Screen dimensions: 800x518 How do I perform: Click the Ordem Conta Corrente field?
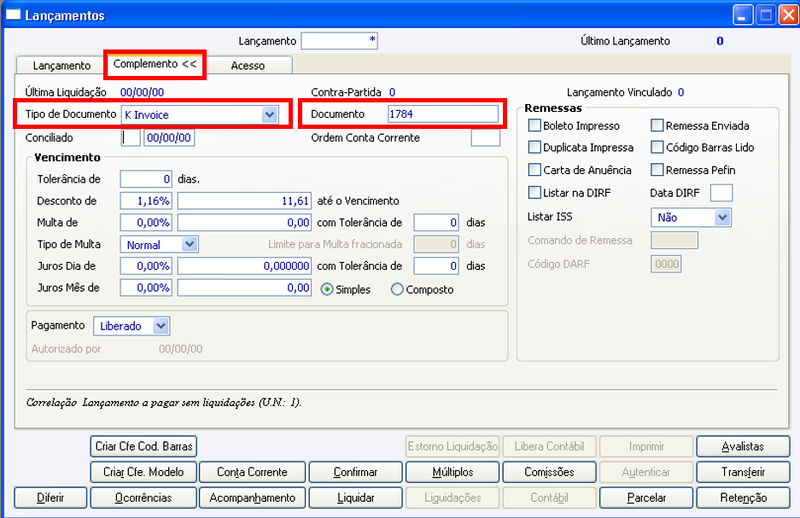[485, 138]
